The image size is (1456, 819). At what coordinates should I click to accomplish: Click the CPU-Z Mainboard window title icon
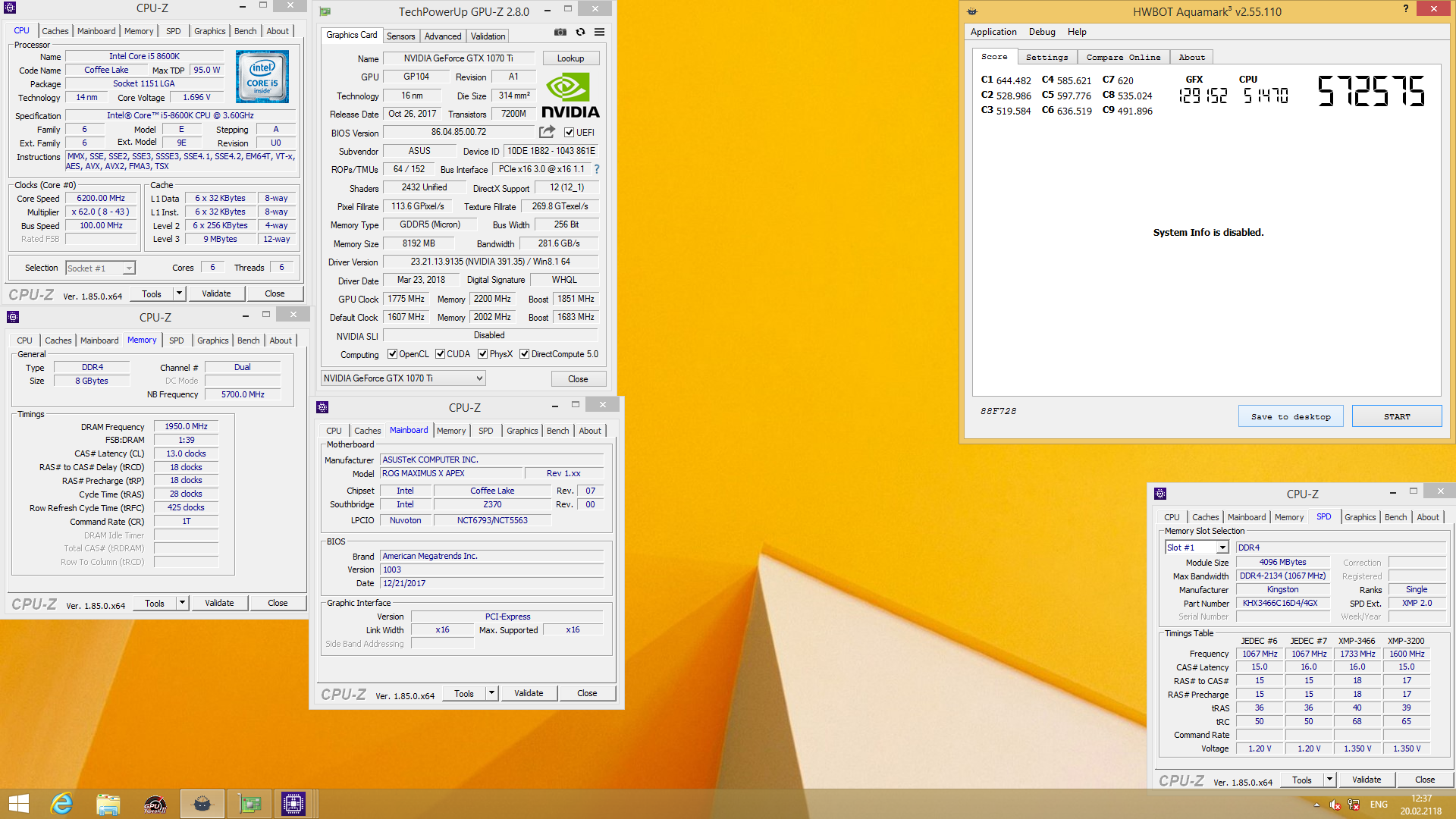[322, 407]
